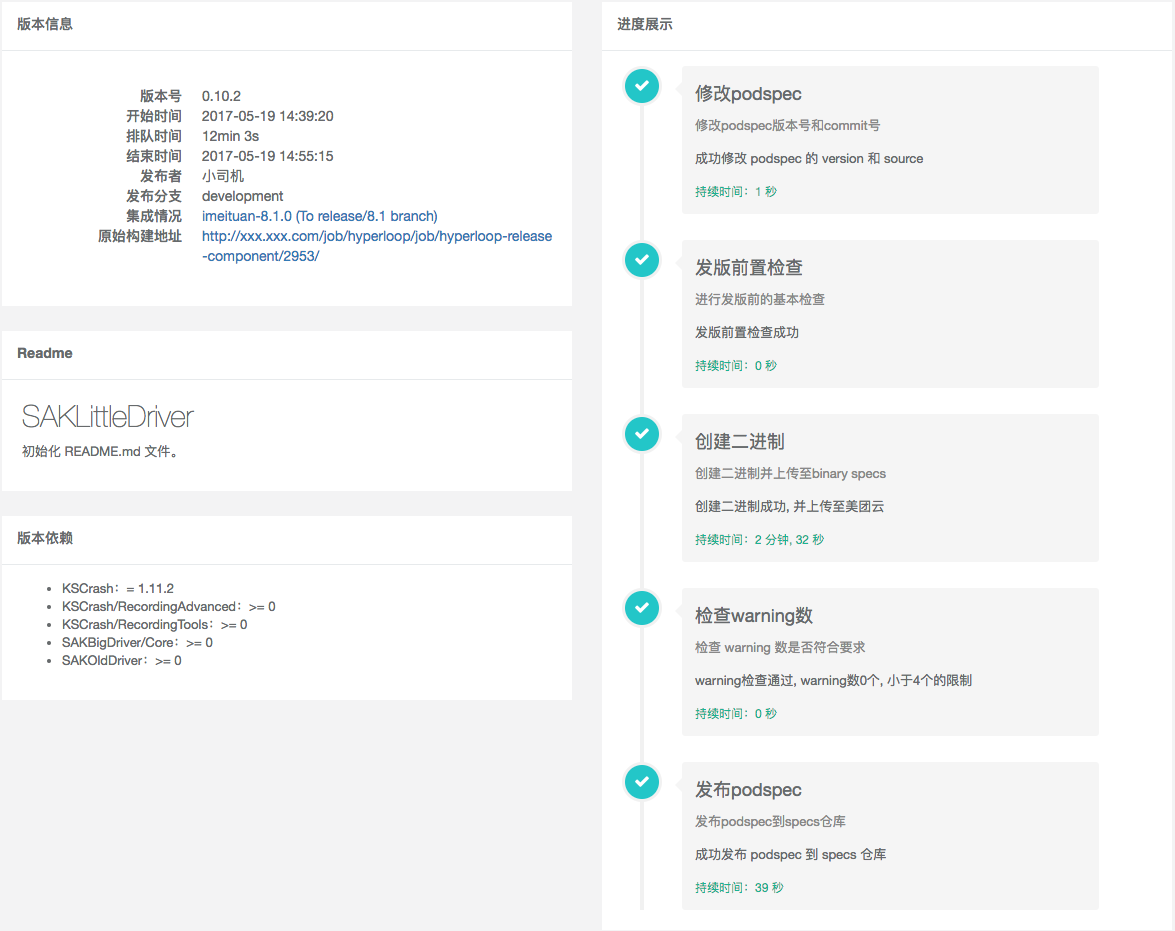Click the KSCrash/RecordingTools dependency item
The width and height of the screenshot is (1175, 931).
pos(154,624)
